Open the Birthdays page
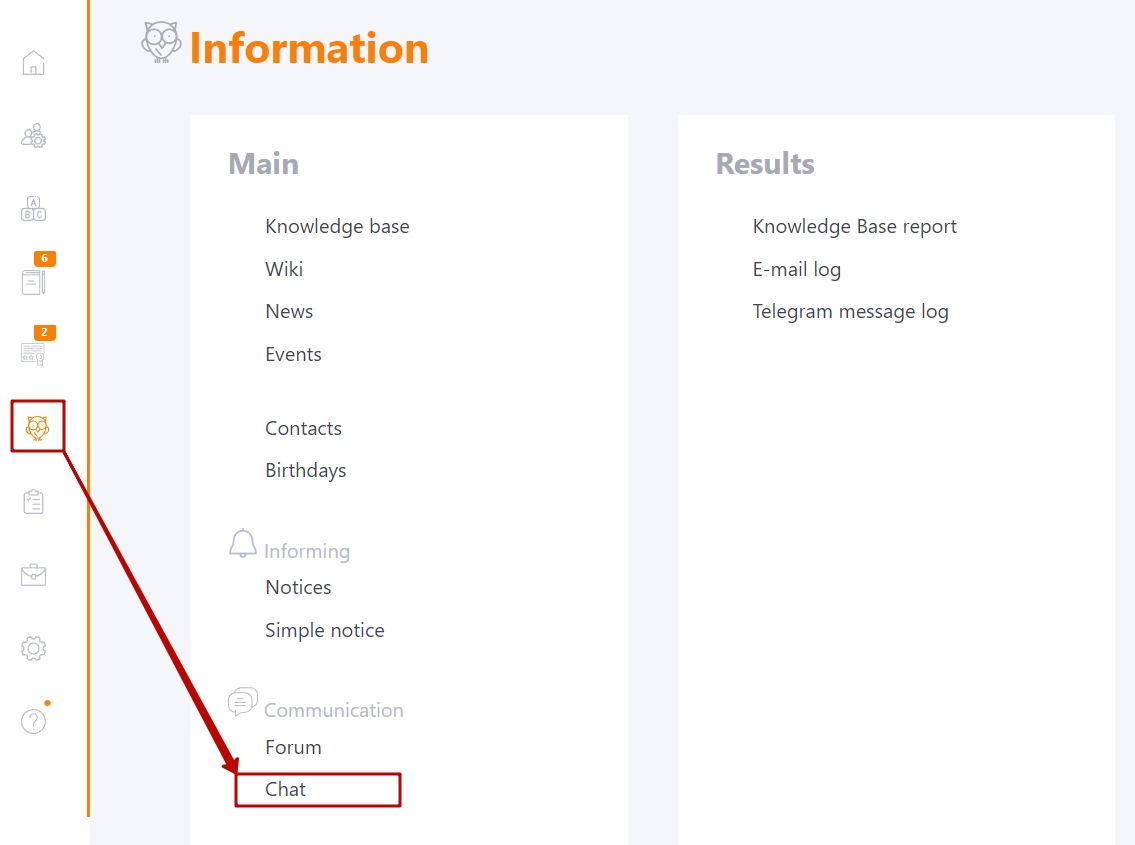The height and width of the screenshot is (845, 1135). click(305, 471)
